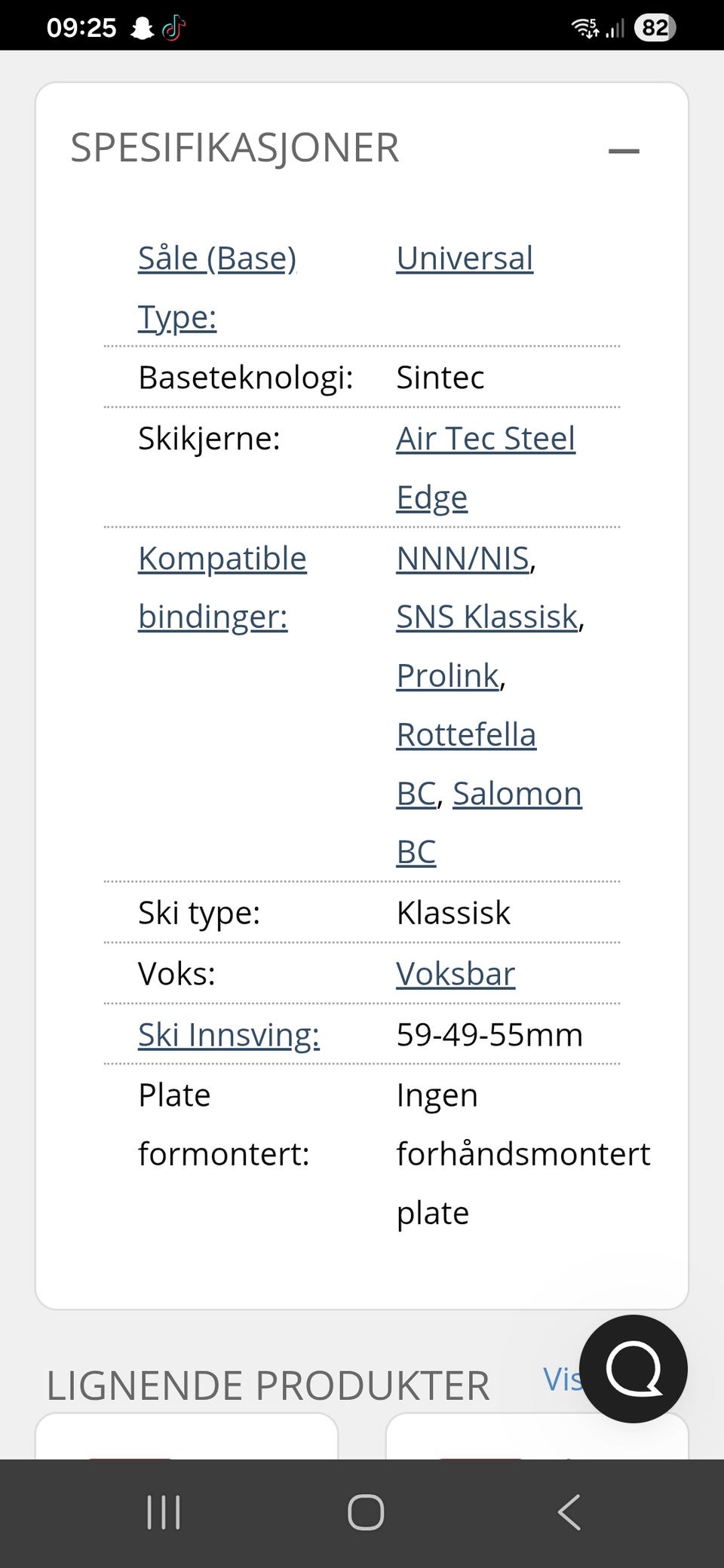Open the Kompatible bindinger link
This screenshot has height=1568, width=724.
[x=222, y=587]
